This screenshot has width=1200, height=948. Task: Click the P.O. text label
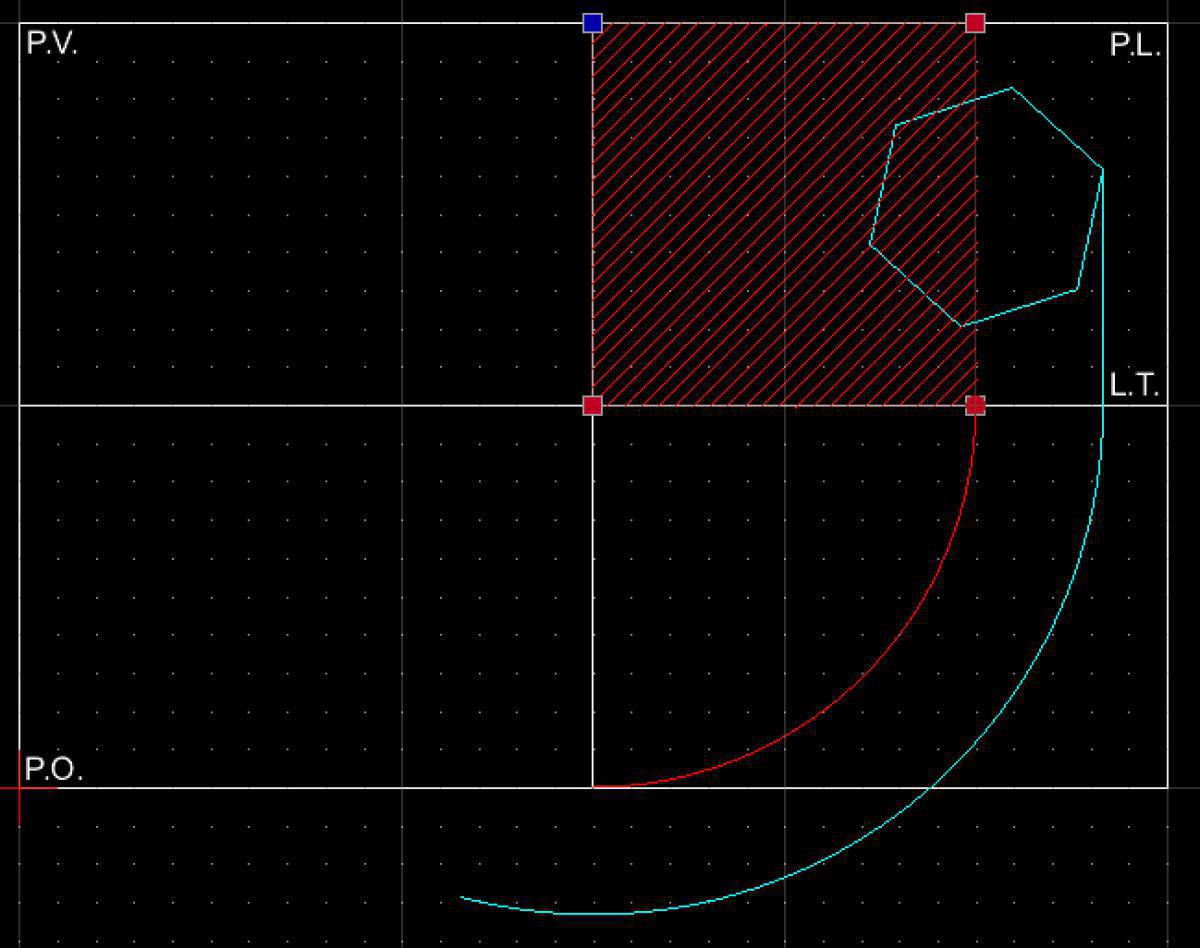[x=54, y=770]
